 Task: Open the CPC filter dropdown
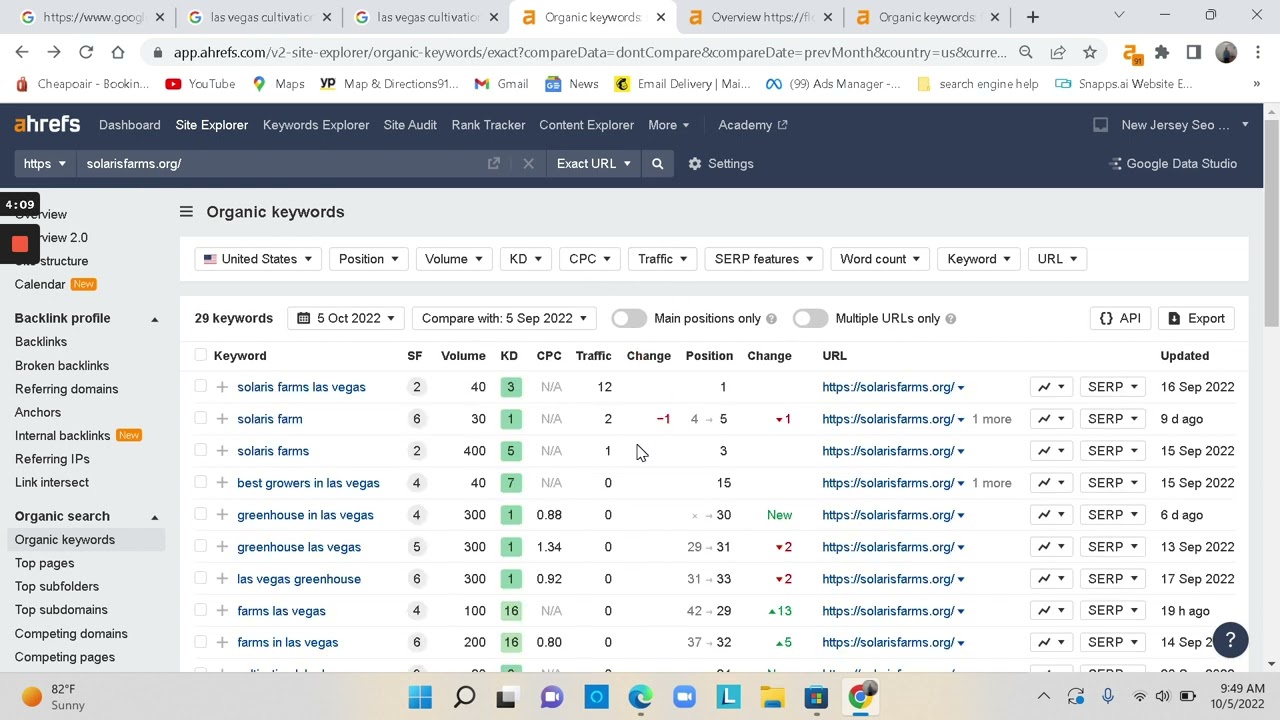tap(590, 259)
